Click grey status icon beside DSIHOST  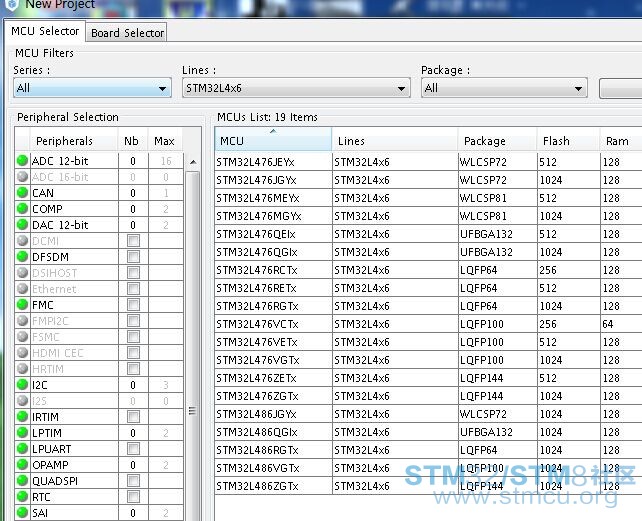tap(23, 272)
